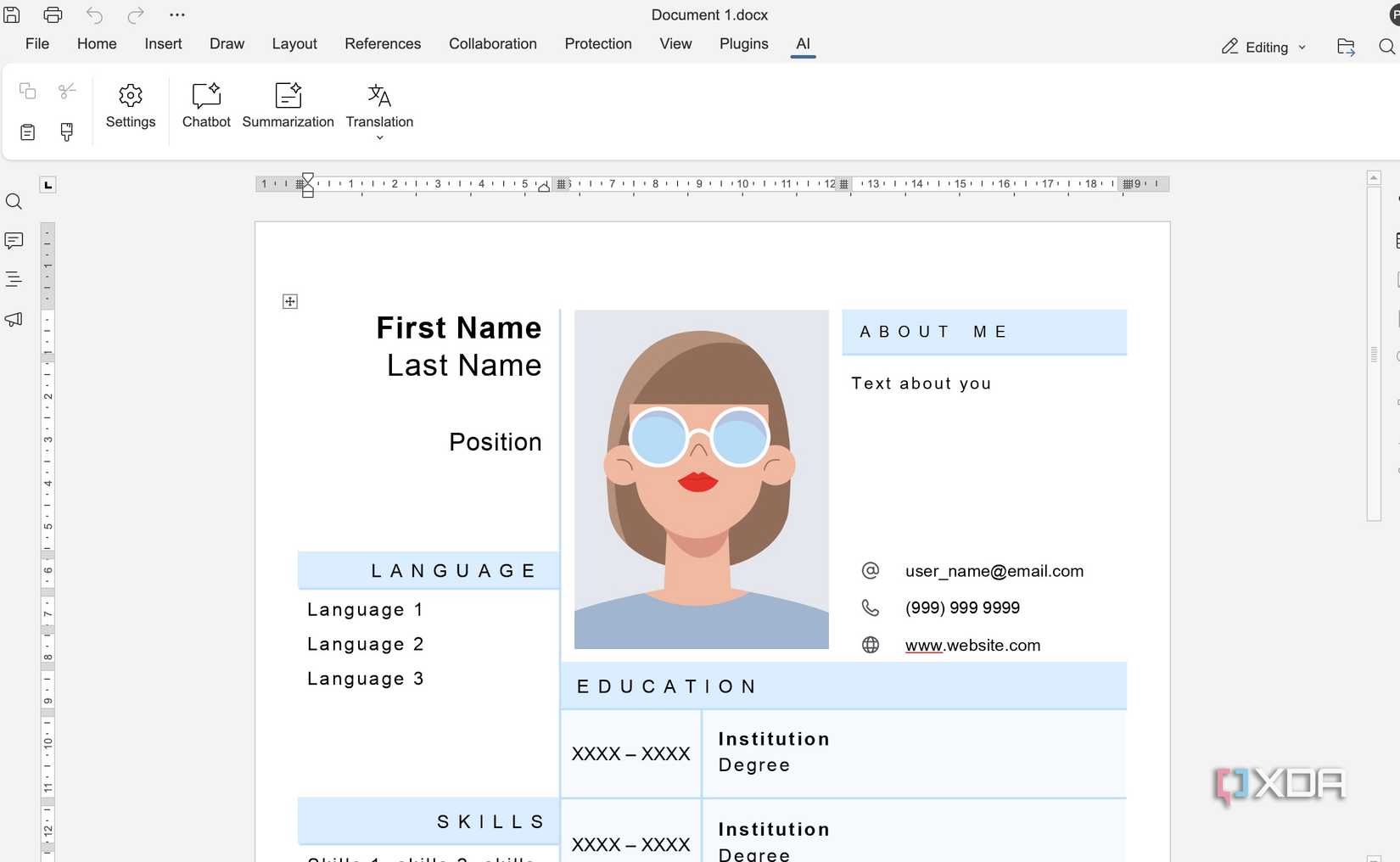Toggle the tab stop type selector
The image size is (1400, 862).
click(x=48, y=185)
